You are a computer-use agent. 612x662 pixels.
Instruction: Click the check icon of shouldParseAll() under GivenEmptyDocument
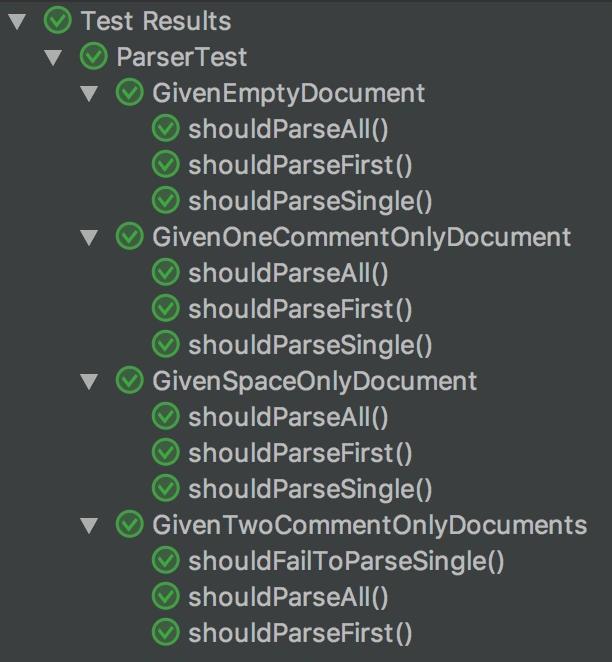coord(166,129)
